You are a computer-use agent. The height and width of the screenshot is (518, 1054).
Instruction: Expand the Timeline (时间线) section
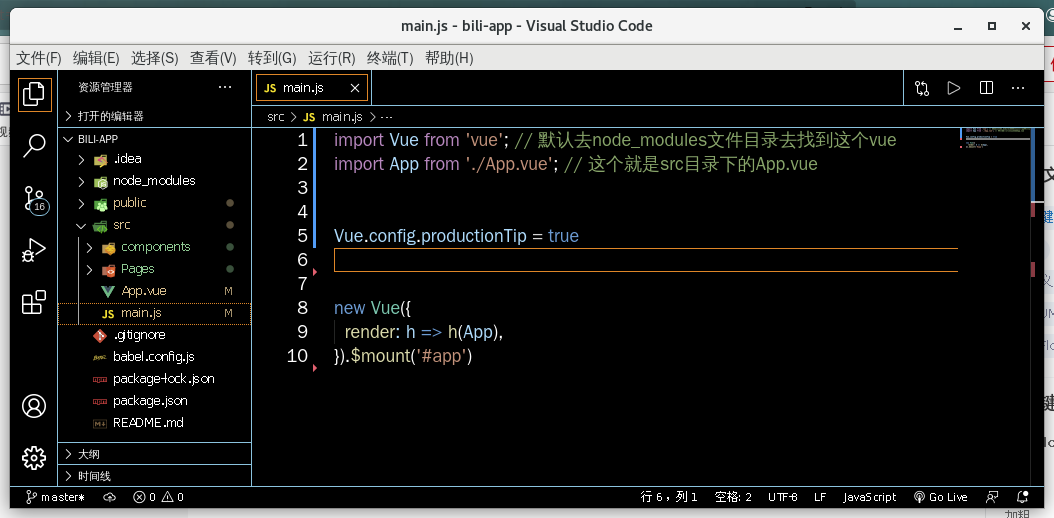tap(155, 476)
